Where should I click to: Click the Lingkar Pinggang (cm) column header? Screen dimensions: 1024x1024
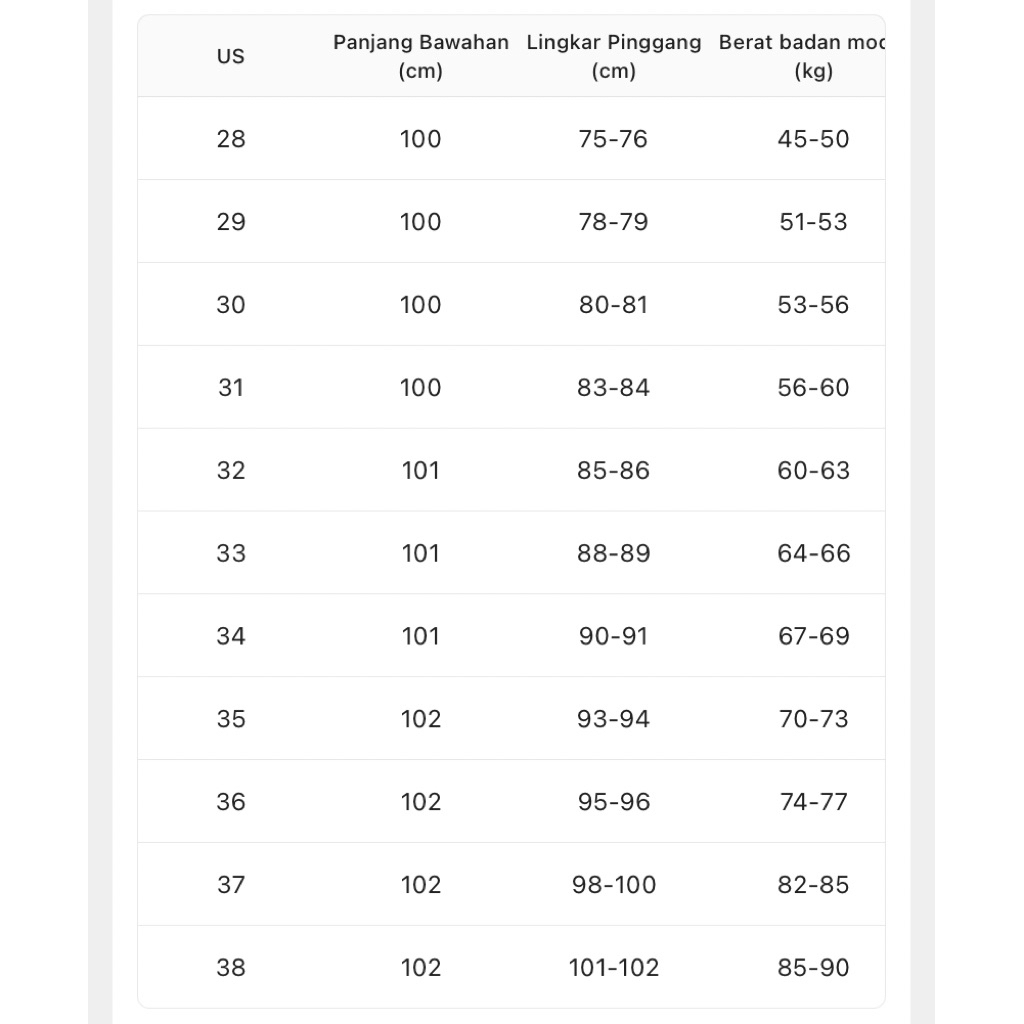click(x=614, y=56)
